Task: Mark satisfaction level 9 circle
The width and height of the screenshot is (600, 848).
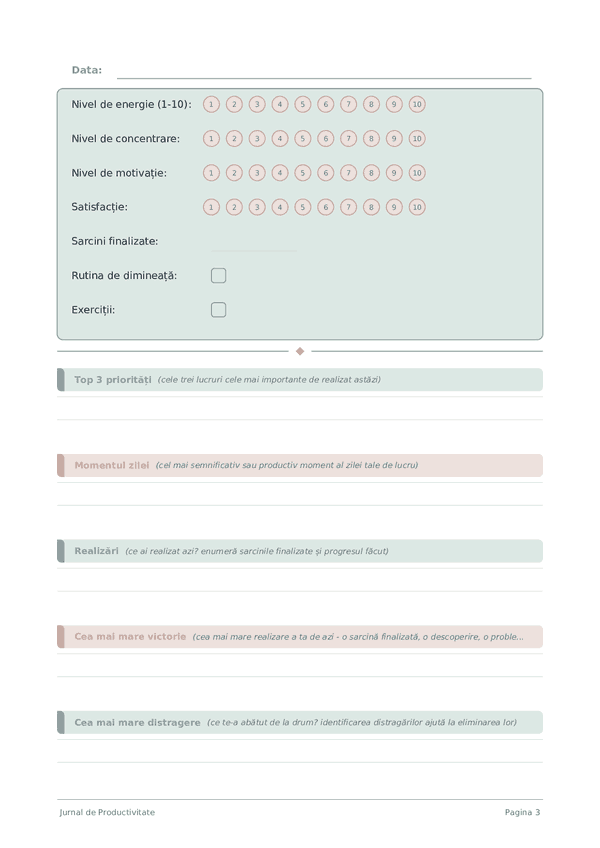Action: [394, 207]
